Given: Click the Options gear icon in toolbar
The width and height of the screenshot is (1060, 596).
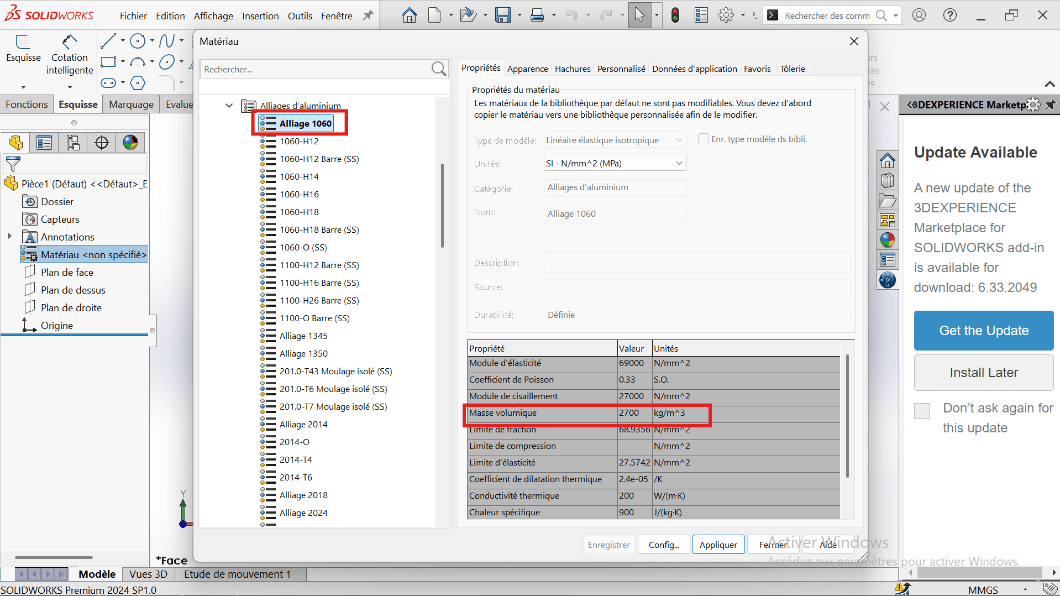Looking at the screenshot, I should (726, 15).
